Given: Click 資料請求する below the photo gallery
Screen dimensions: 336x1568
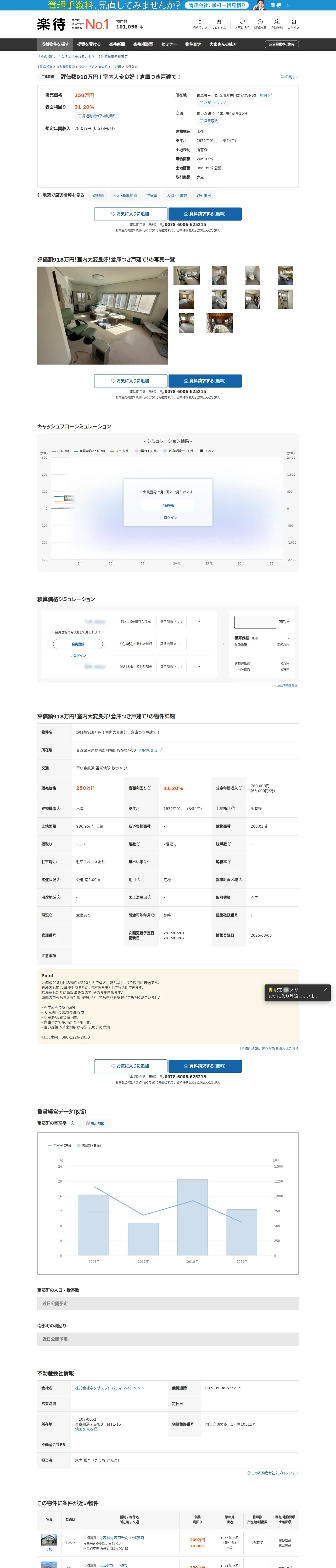Looking at the screenshot, I should click(205, 381).
